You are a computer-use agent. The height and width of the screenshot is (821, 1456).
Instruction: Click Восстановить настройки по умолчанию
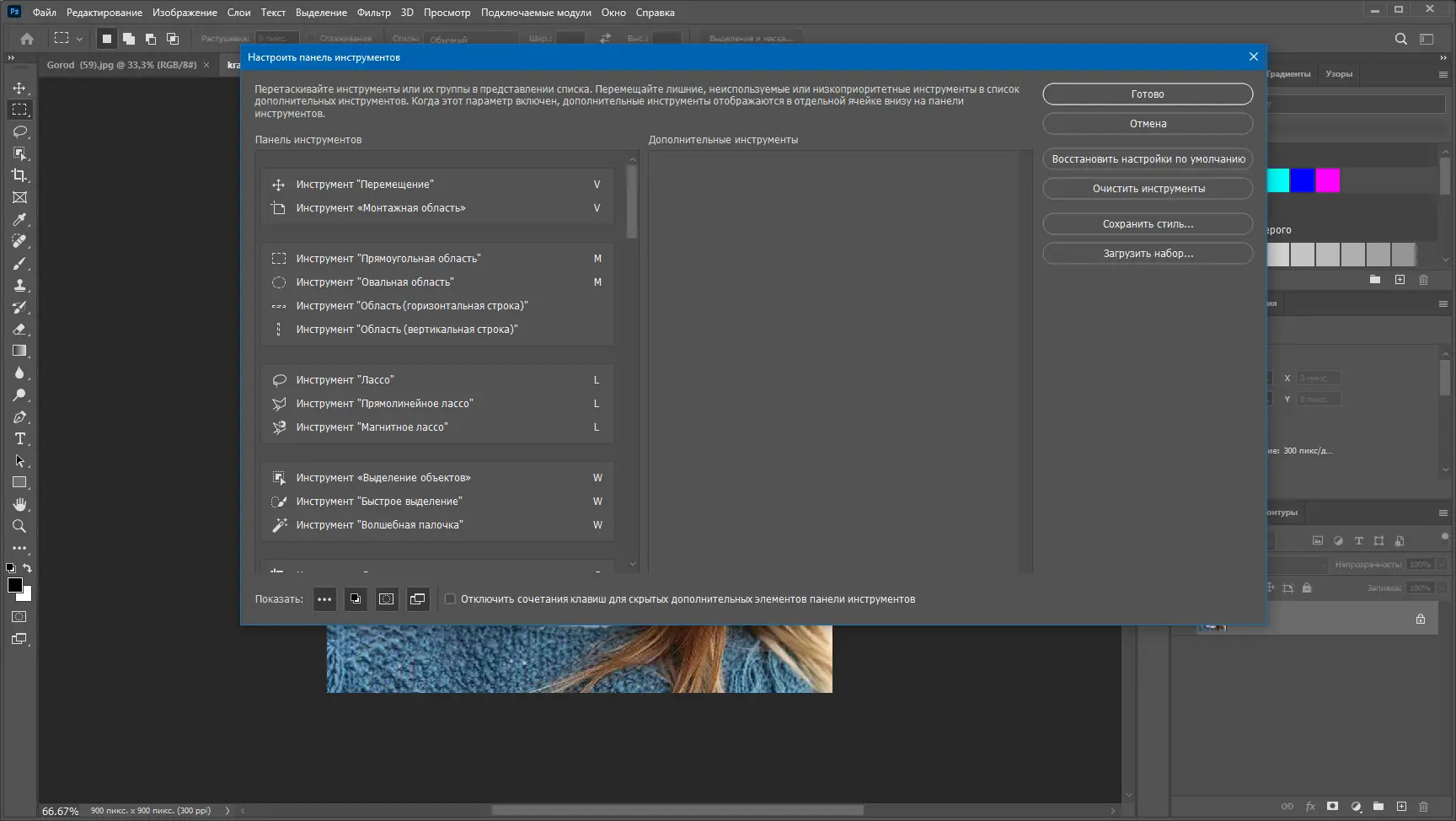(1147, 159)
